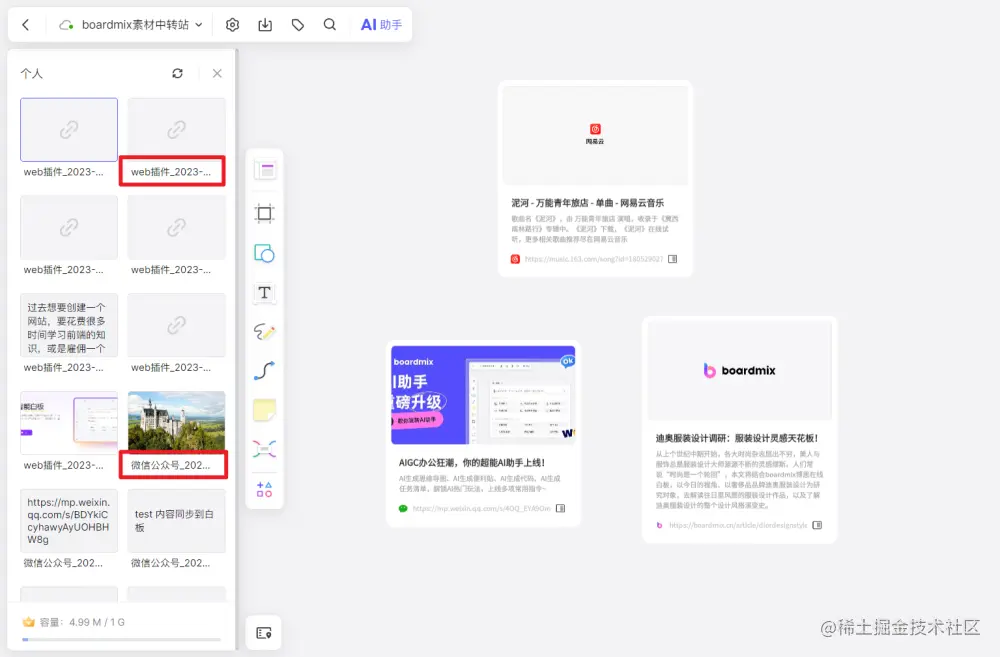Select the mind map tool
This screenshot has height=657, width=1000.
[265, 449]
